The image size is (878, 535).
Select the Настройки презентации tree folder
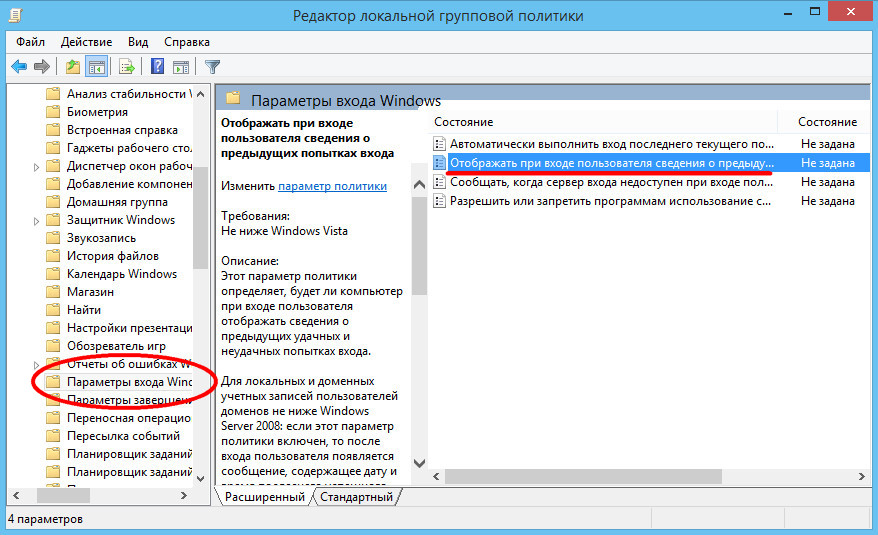[129, 328]
